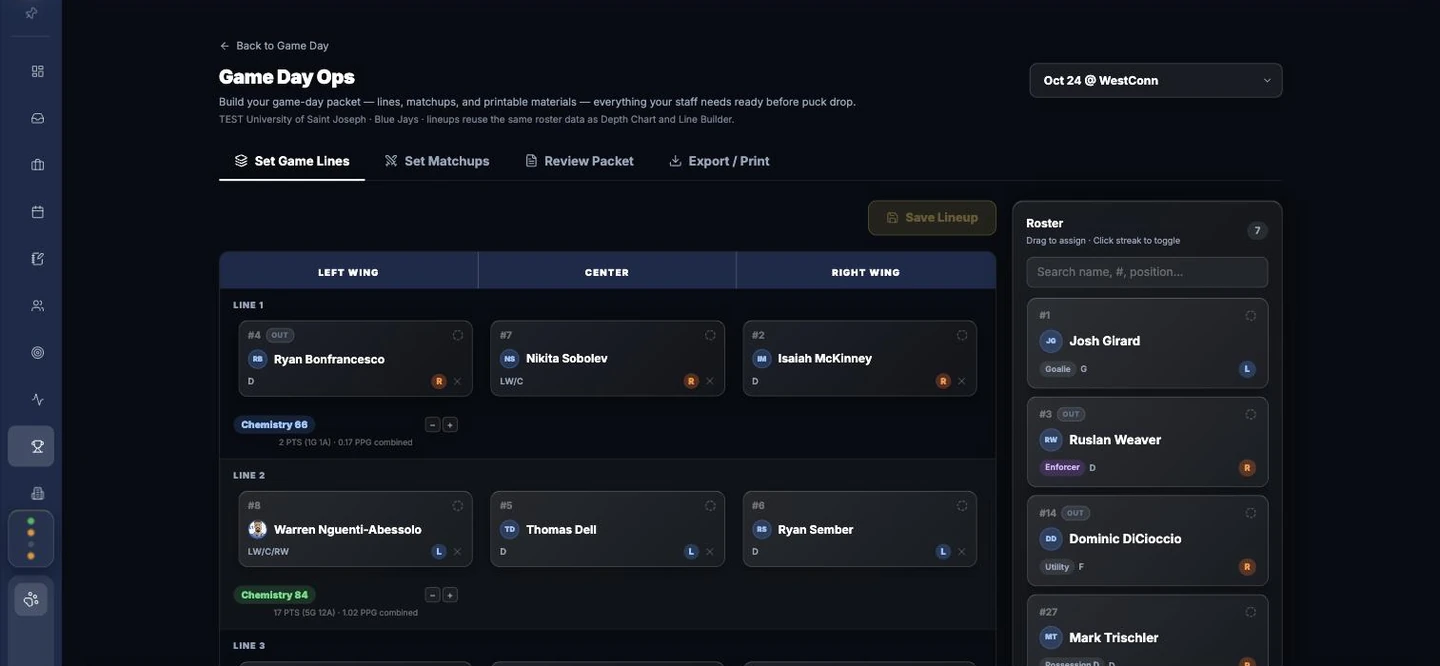This screenshot has width=1440, height=666.
Task: Remove Thomas Dell from Line 2
Action: tap(710, 552)
